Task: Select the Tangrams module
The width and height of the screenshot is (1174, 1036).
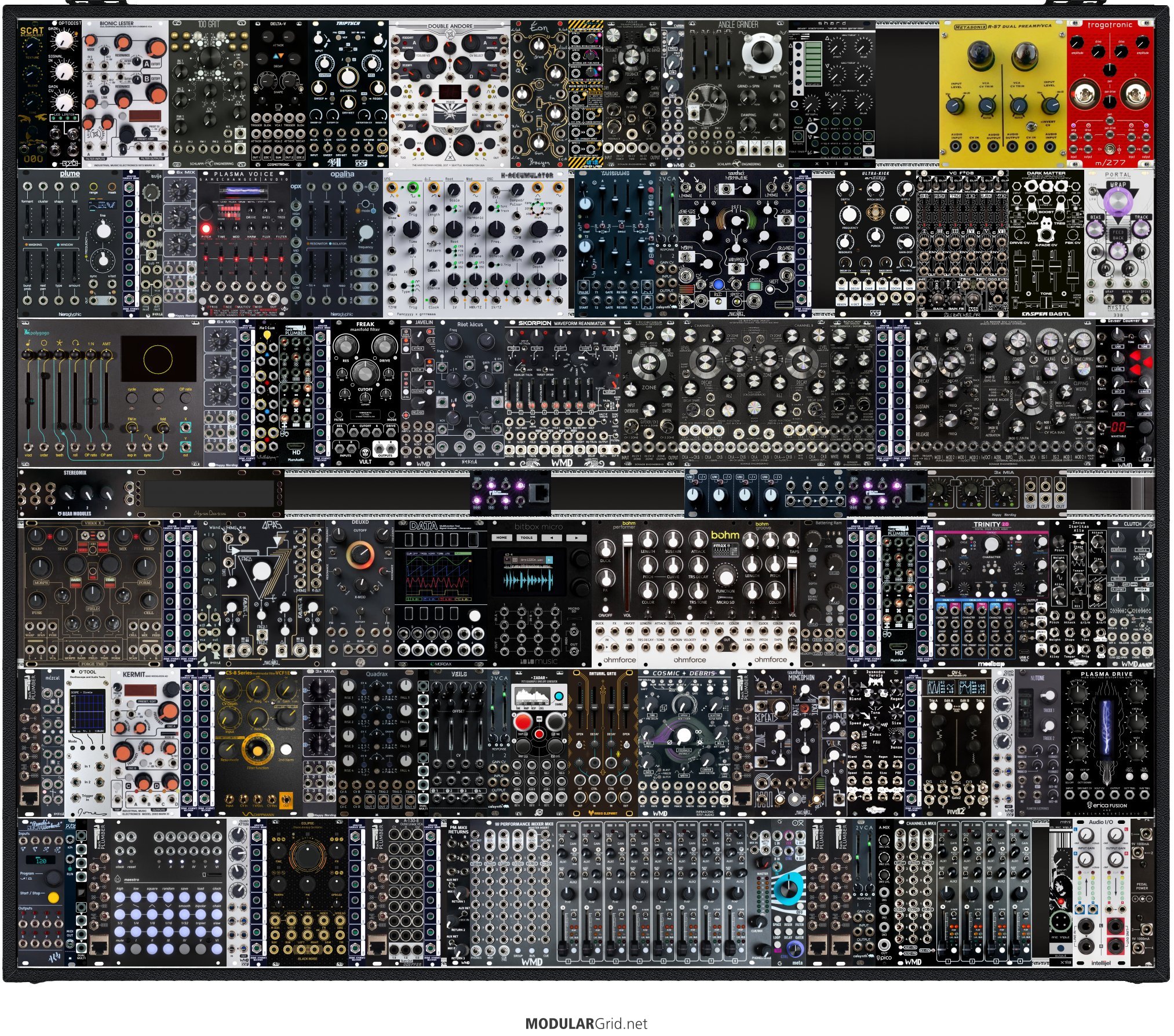Action: pyautogui.click(x=615, y=244)
